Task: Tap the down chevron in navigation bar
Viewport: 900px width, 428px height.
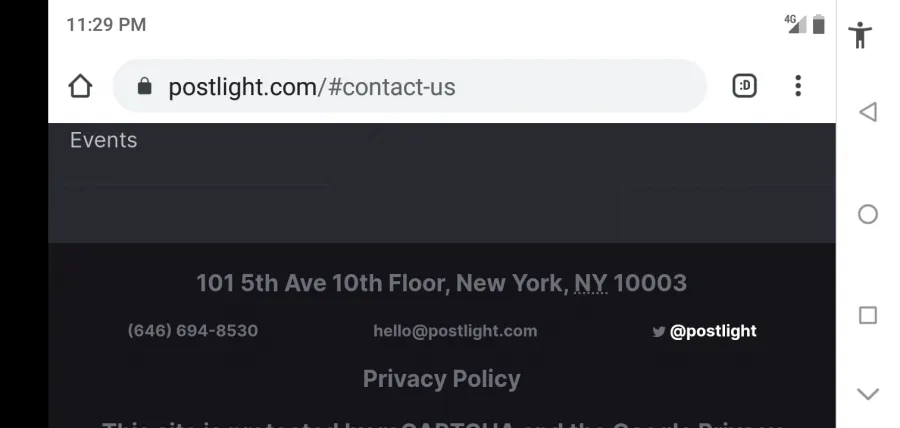Action: pyautogui.click(x=868, y=394)
